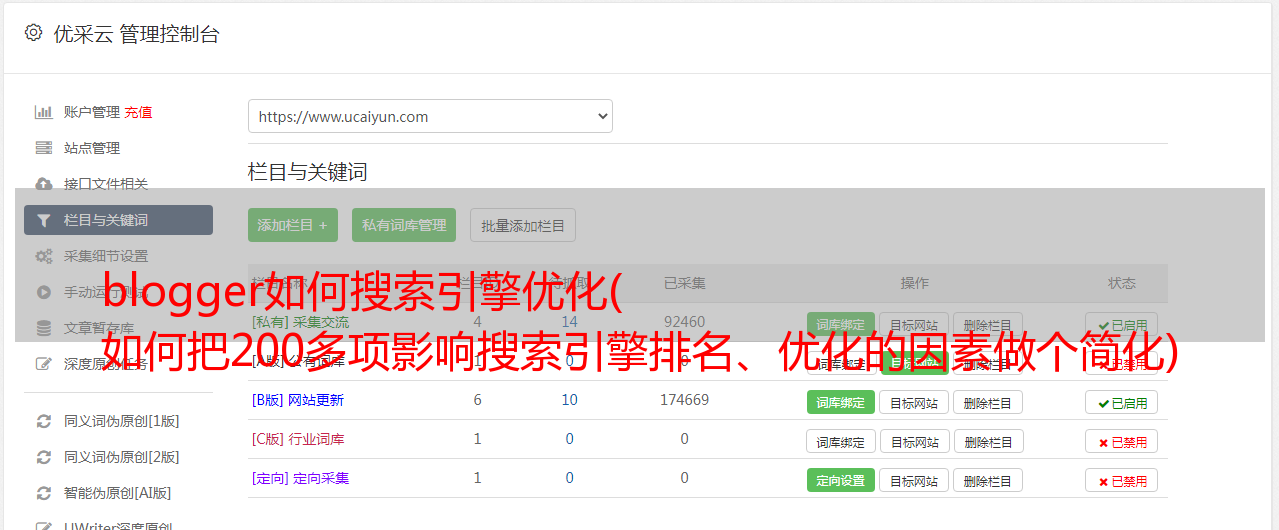Image resolution: width=1279 pixels, height=530 pixels.
Task: Click 目标网站 in the 行业词库 row
Action: tap(914, 441)
